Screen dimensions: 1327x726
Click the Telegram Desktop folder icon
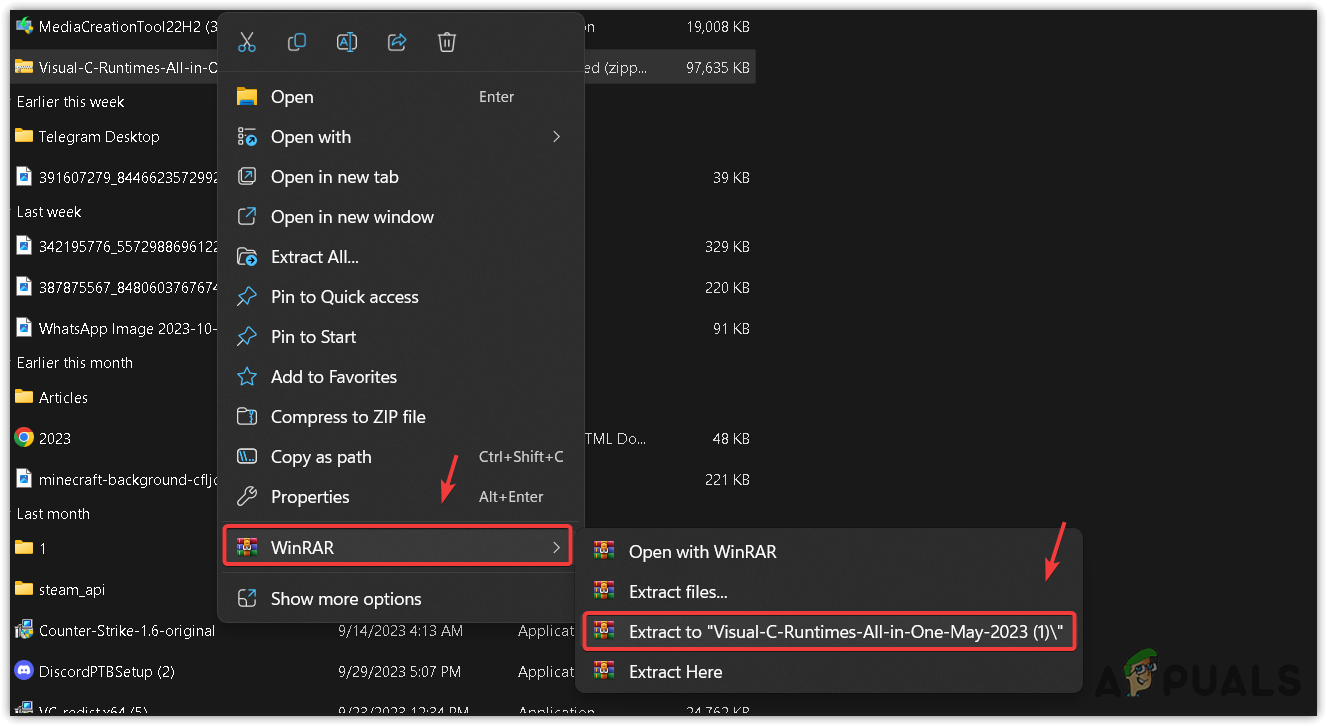coord(24,136)
